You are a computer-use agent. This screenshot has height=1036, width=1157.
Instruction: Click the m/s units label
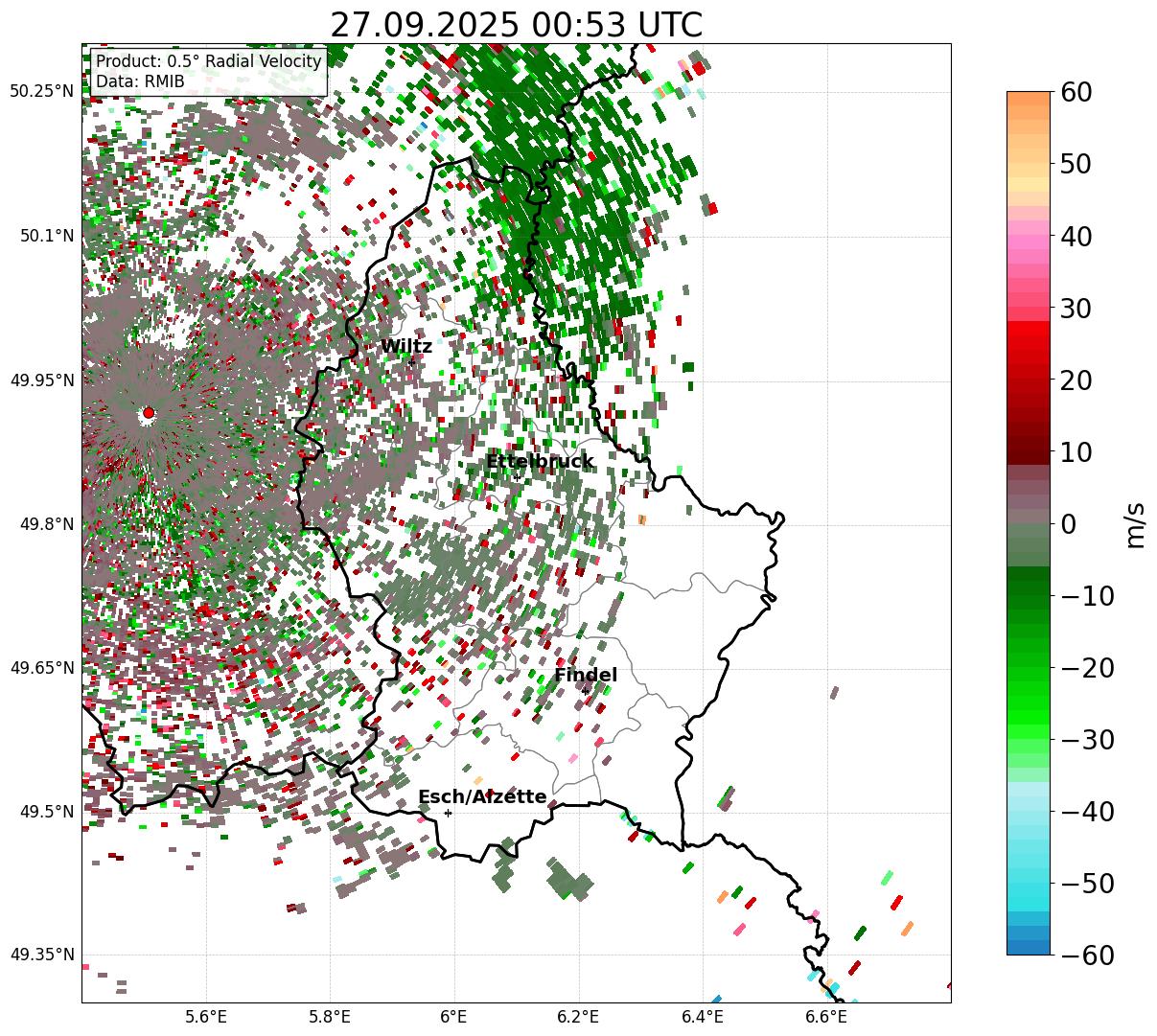(1136, 524)
